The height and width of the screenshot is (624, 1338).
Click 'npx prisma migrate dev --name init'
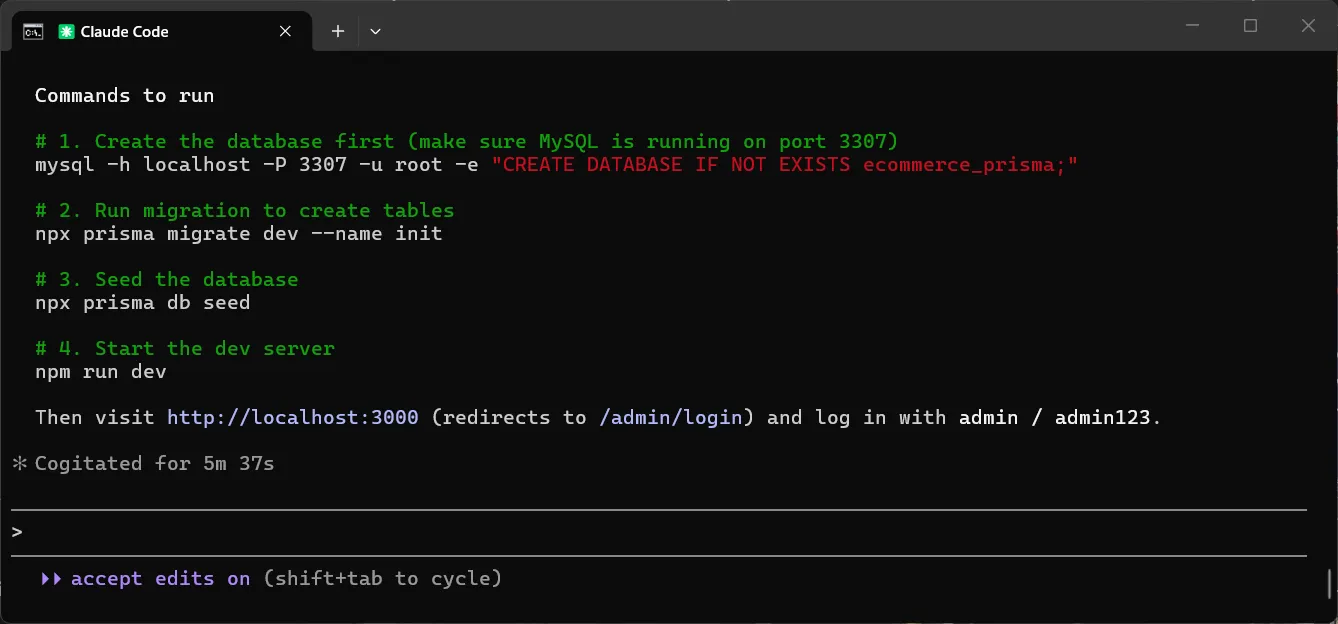[x=239, y=233]
